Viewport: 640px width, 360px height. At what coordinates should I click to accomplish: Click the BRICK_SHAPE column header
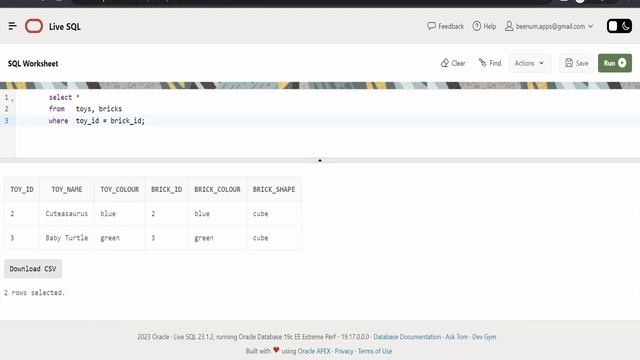[x=274, y=189]
